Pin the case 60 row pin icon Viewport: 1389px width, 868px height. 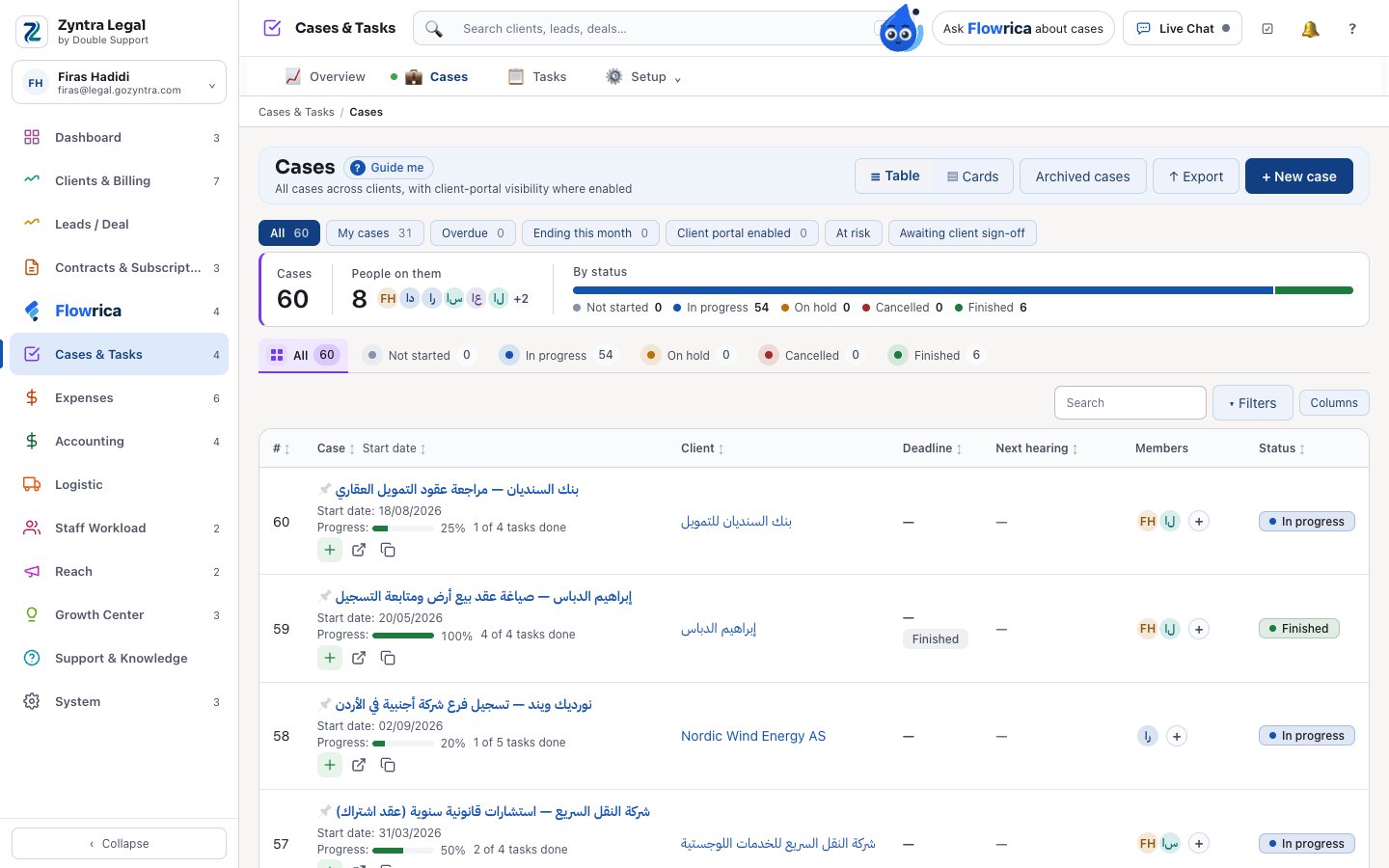point(325,489)
